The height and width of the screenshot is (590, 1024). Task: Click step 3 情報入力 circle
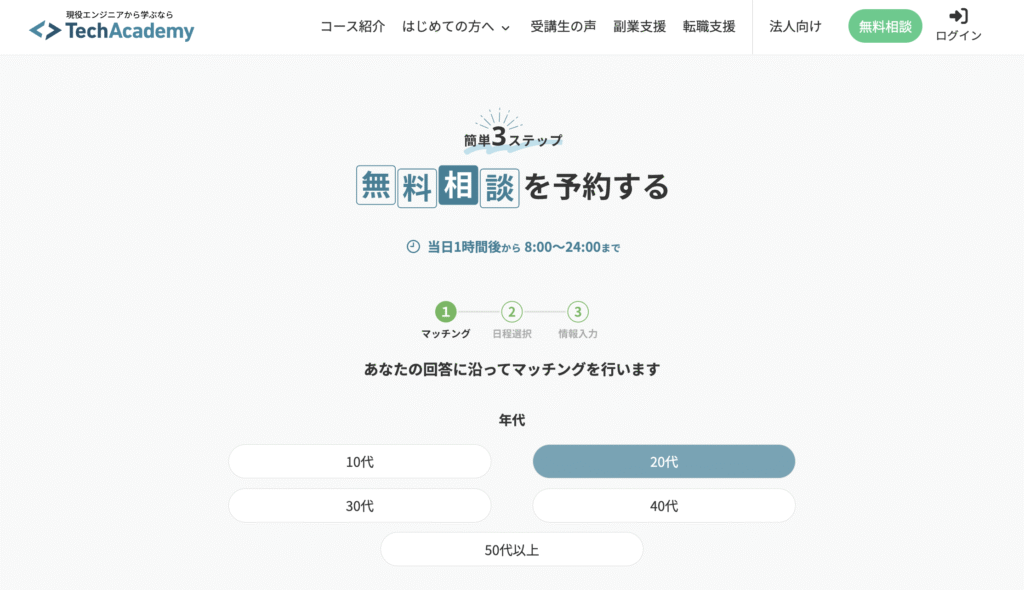click(x=578, y=312)
